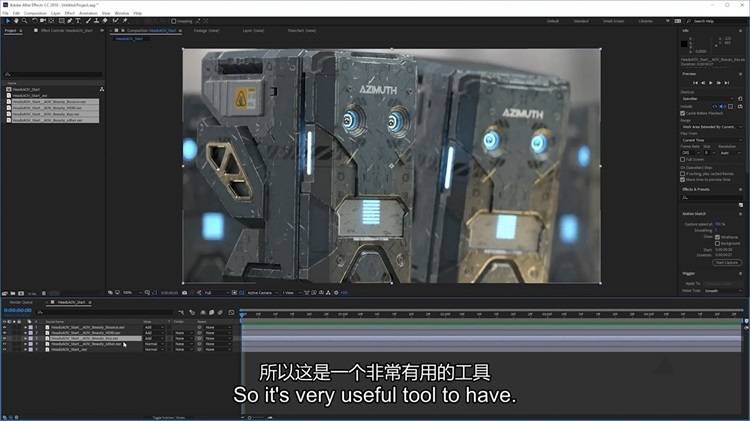Open the Animation menu
Viewport: 750px width, 421px height.
pyautogui.click(x=88, y=13)
